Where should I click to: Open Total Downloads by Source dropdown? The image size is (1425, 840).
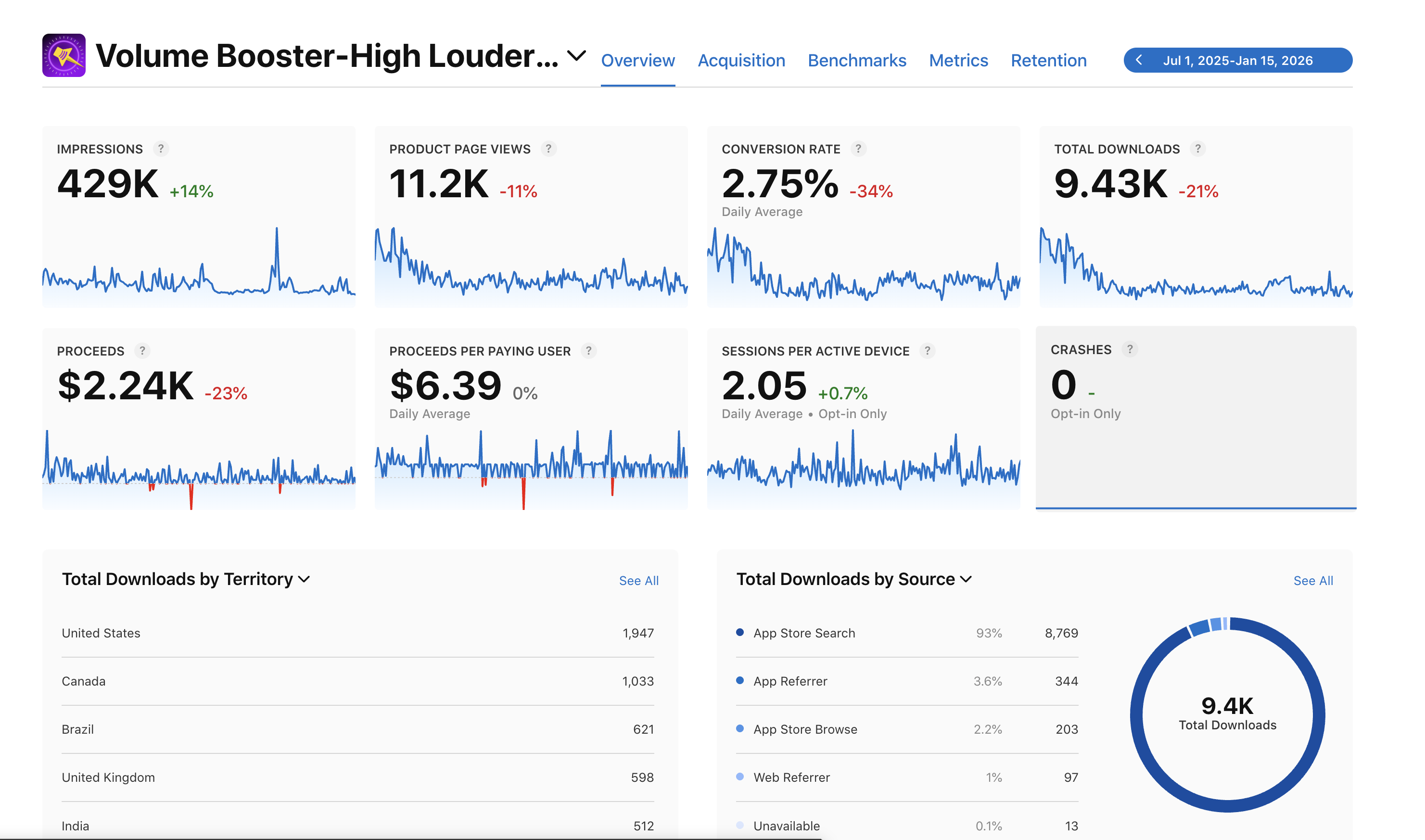[966, 579]
